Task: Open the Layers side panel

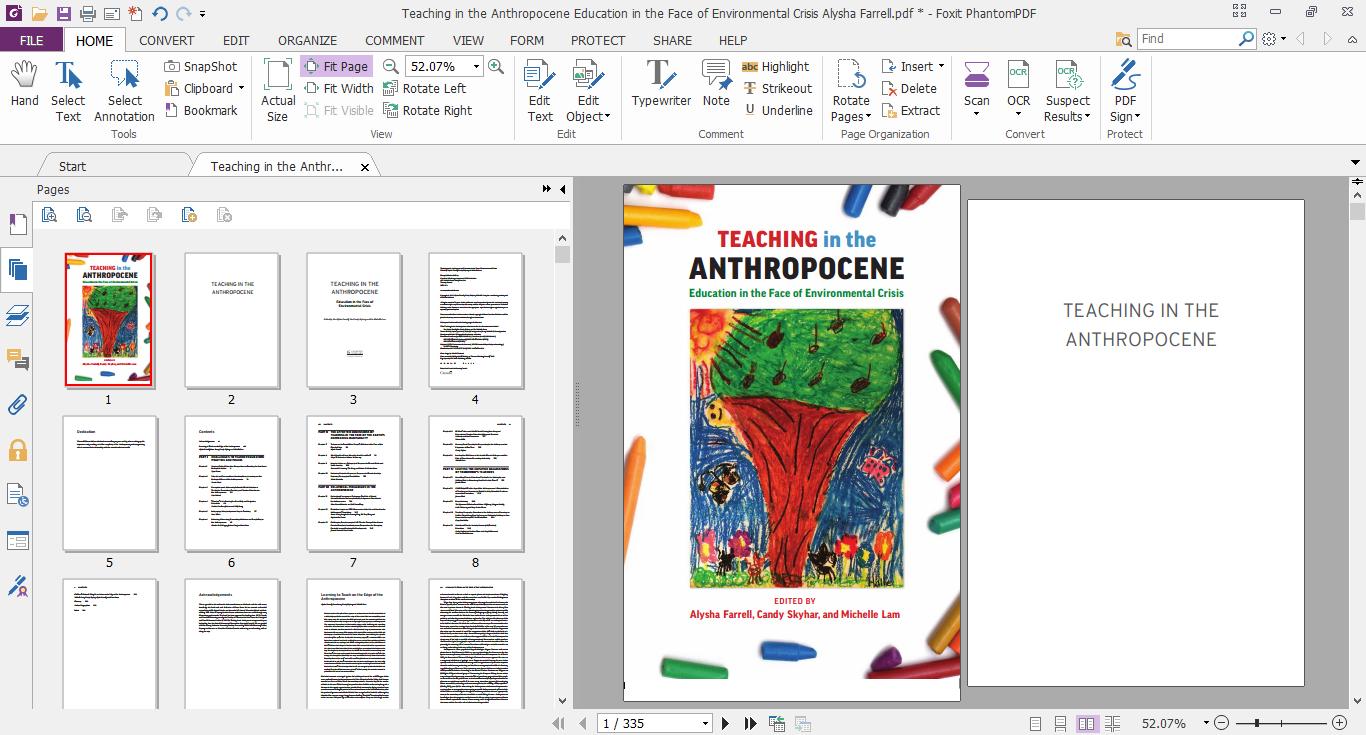Action: tap(17, 315)
